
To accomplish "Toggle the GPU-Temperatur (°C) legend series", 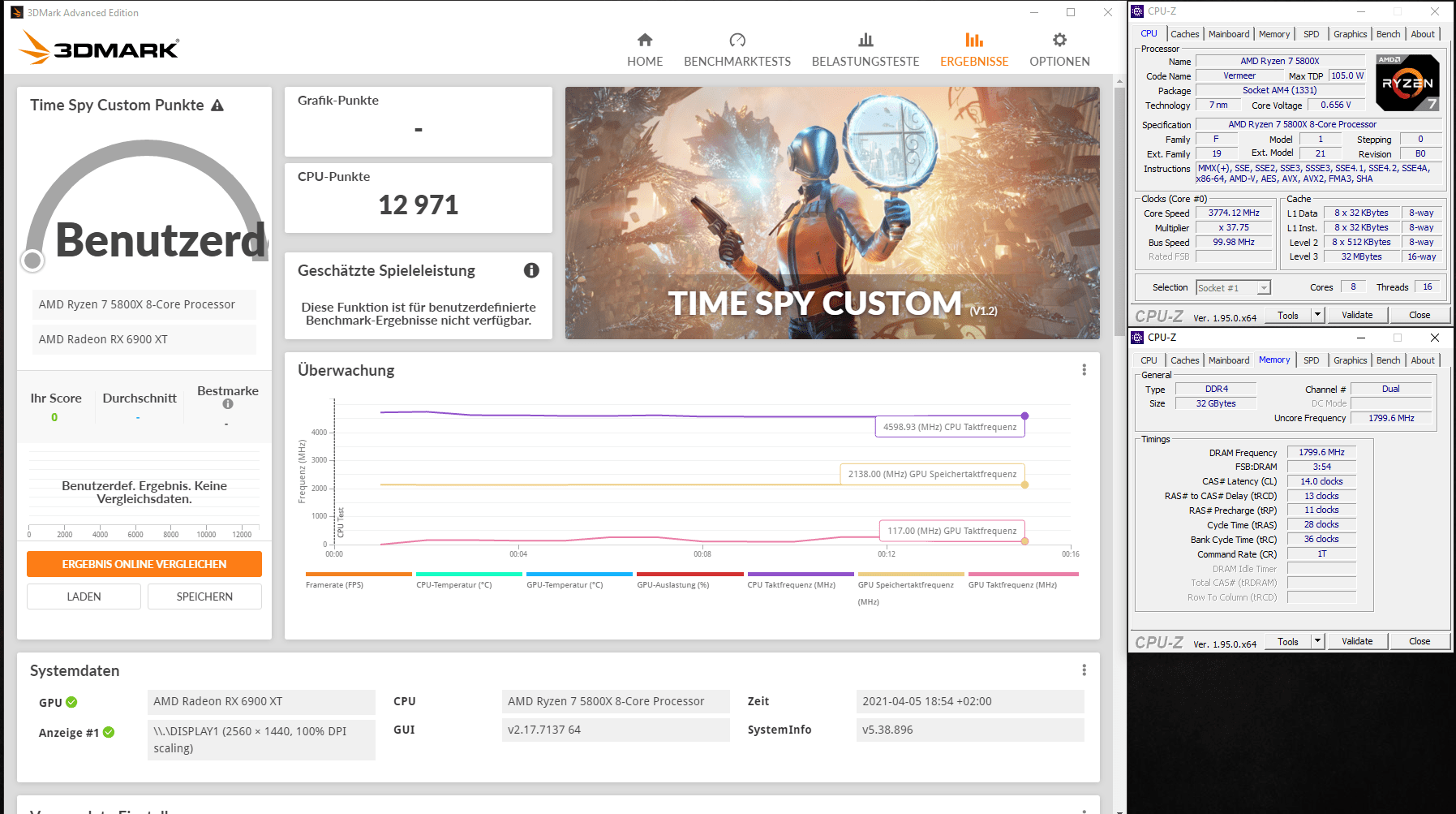I will click(x=579, y=580).
